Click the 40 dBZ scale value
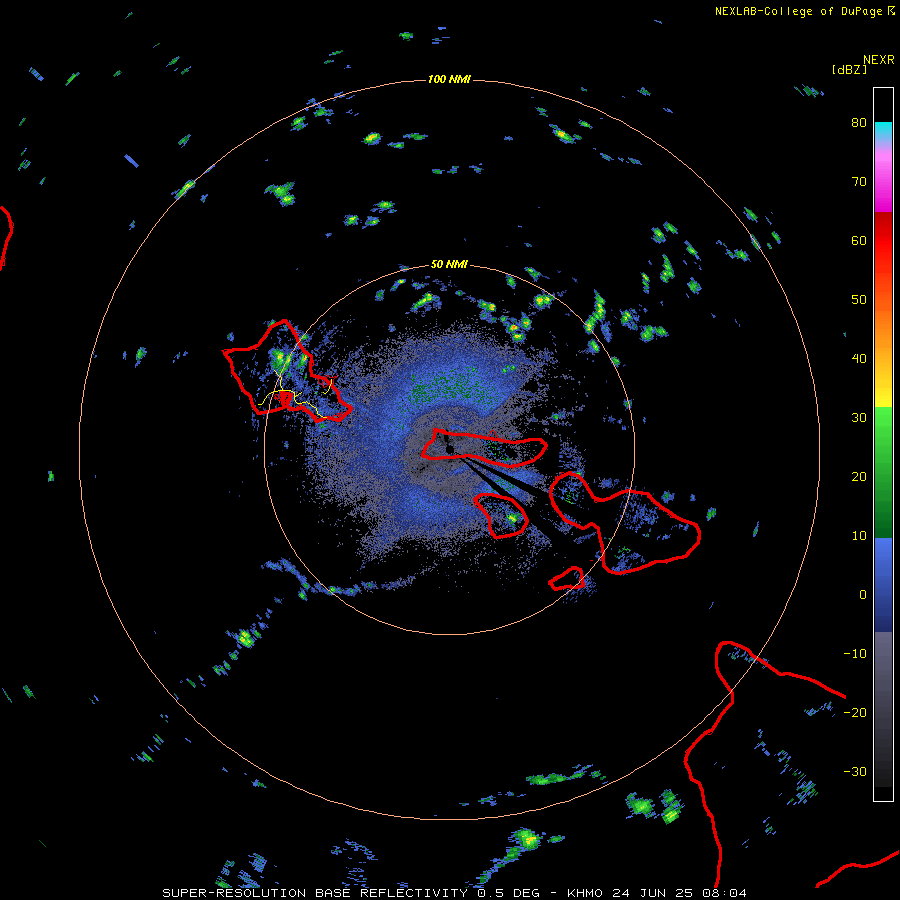The image size is (900, 900). [859, 359]
